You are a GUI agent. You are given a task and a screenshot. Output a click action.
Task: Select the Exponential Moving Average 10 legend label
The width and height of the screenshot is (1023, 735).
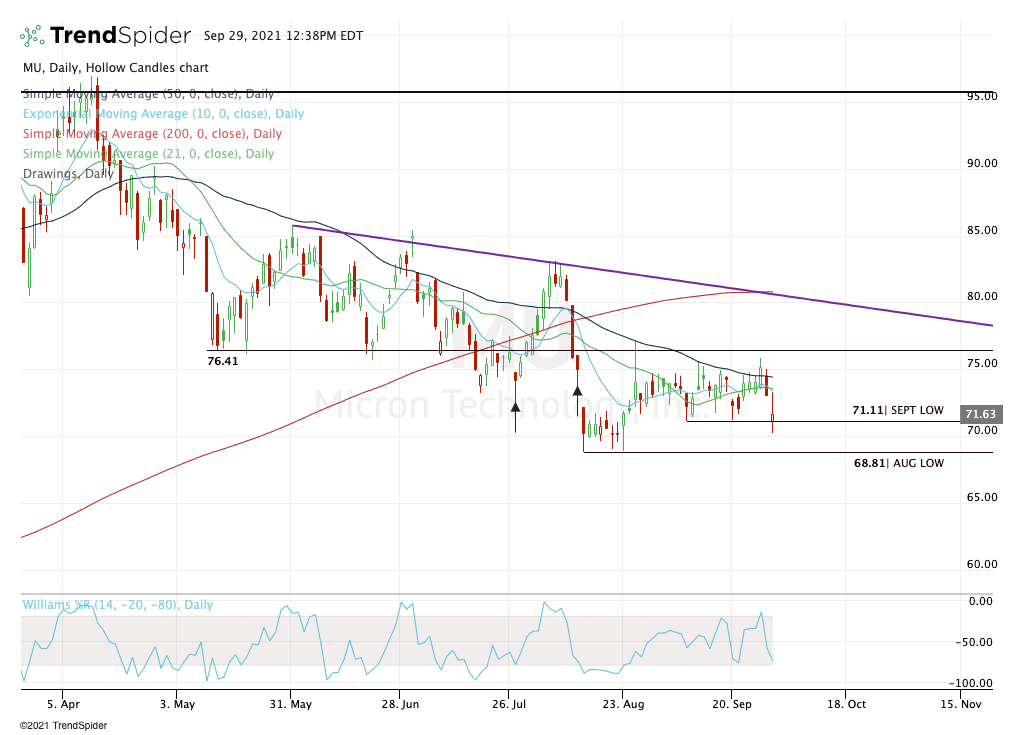[x=163, y=113]
